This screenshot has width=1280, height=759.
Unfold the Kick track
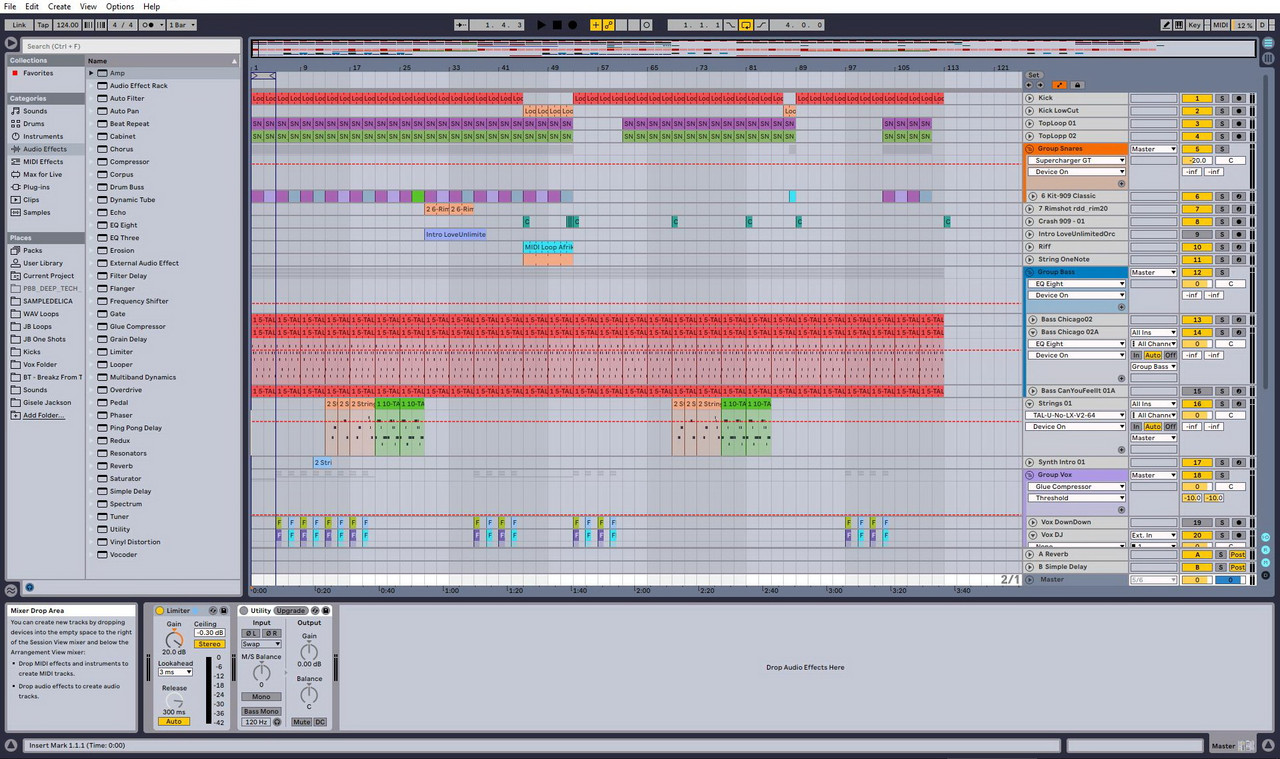pyautogui.click(x=1031, y=98)
